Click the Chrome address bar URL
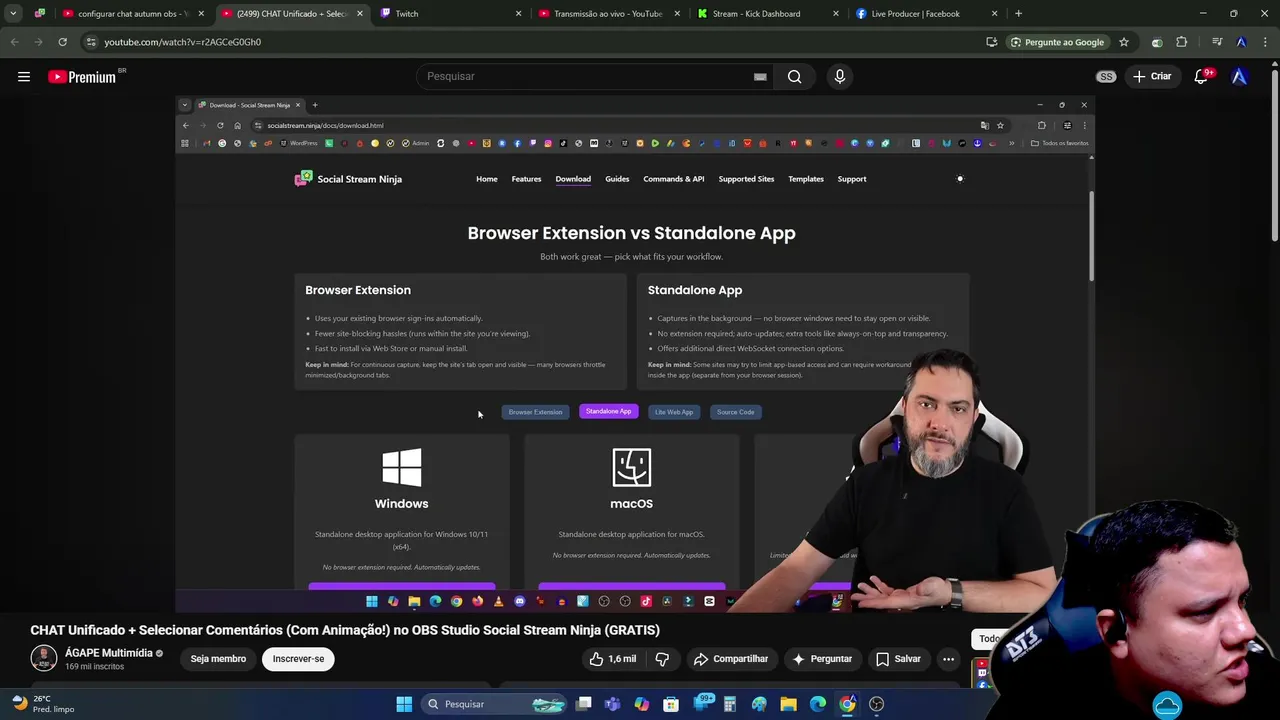1280x720 pixels. click(x=183, y=42)
